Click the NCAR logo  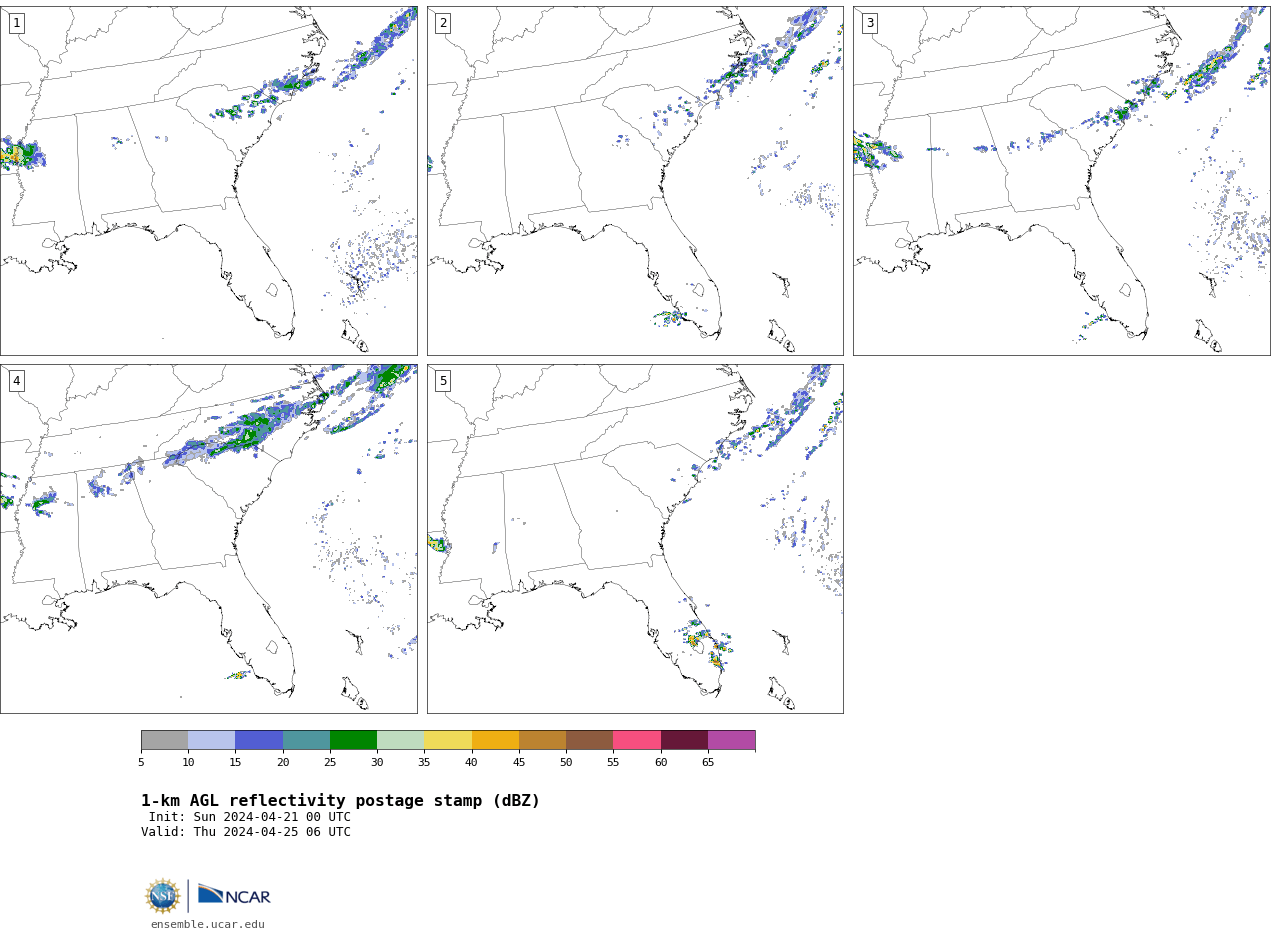coord(234,895)
